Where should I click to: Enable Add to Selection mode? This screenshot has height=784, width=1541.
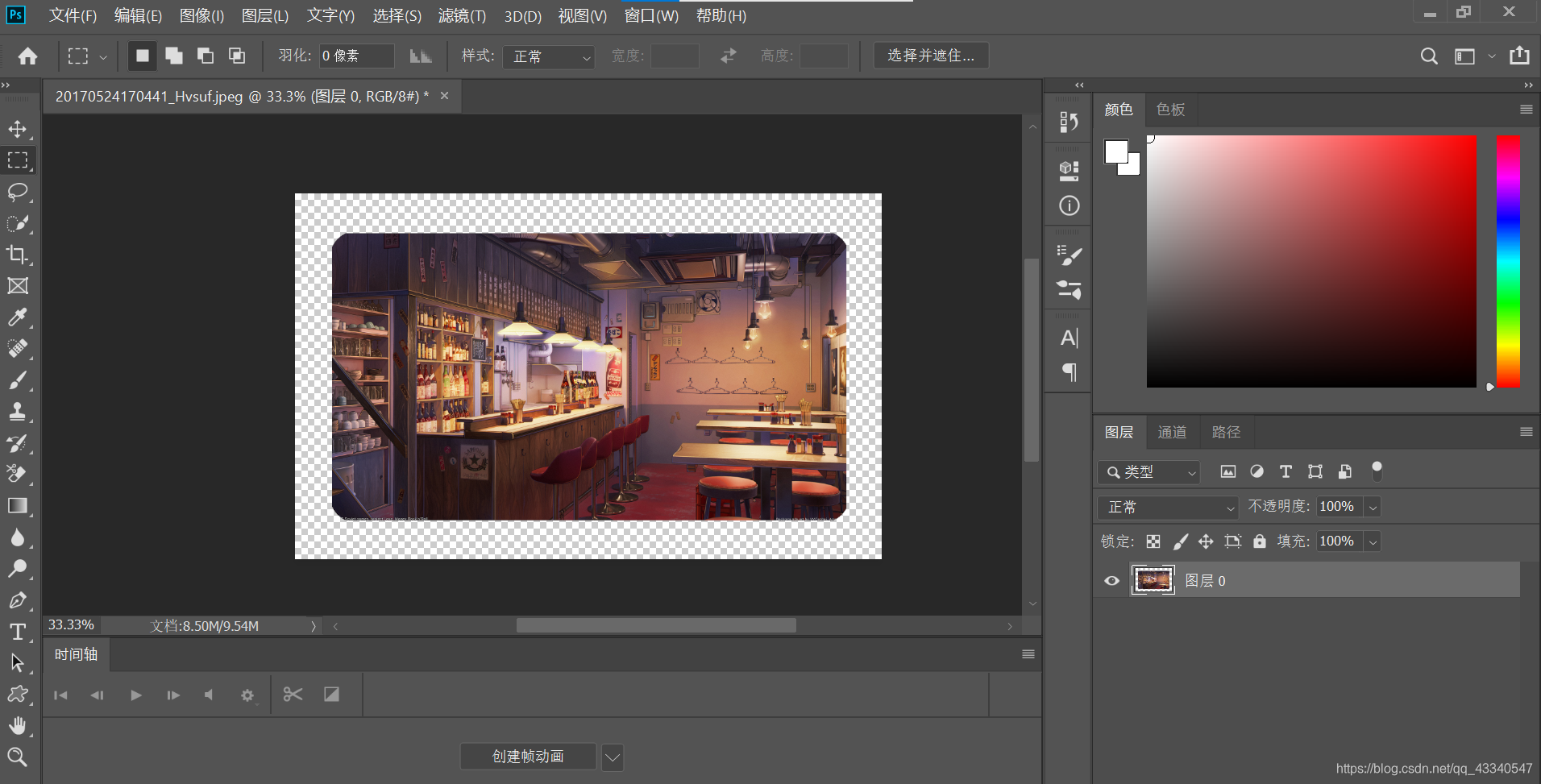coord(174,56)
